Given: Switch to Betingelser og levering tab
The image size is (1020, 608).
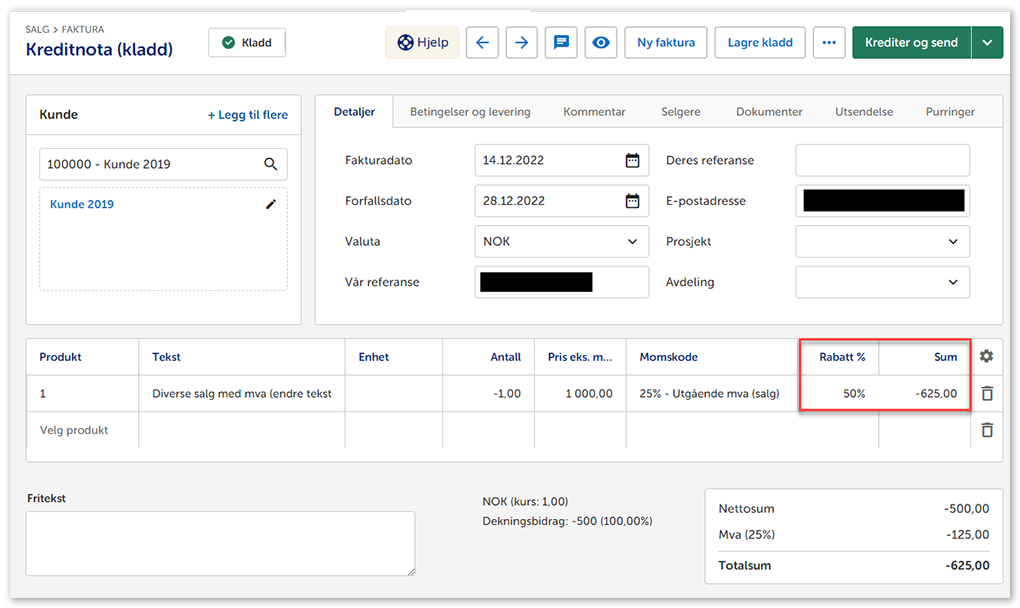Looking at the screenshot, I should tap(470, 112).
